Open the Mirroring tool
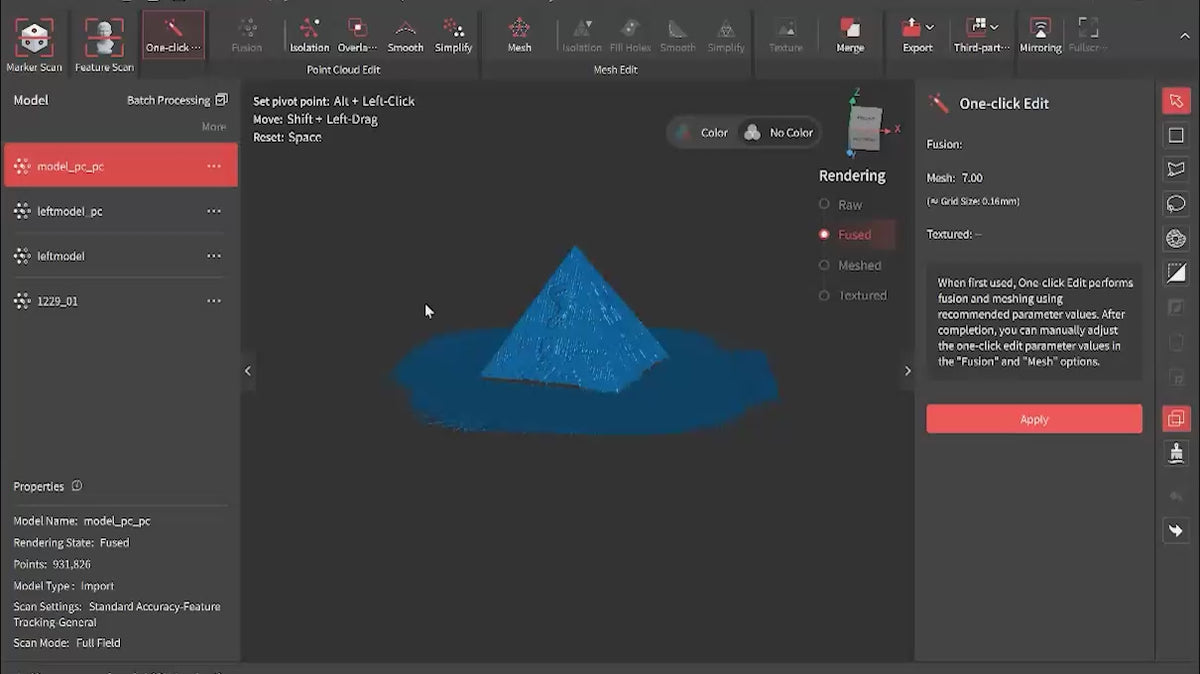The image size is (1200, 674). tap(1040, 34)
